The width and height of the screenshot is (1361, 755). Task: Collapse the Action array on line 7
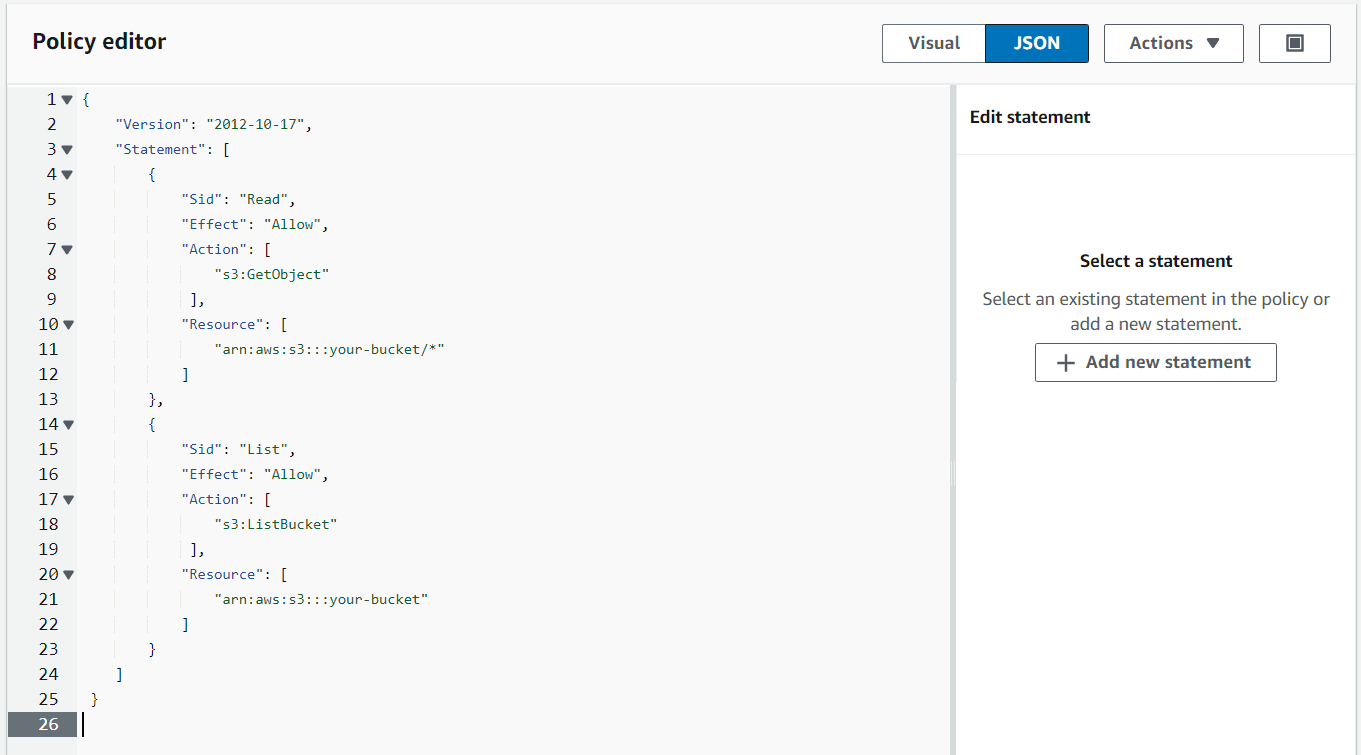[x=66, y=248]
